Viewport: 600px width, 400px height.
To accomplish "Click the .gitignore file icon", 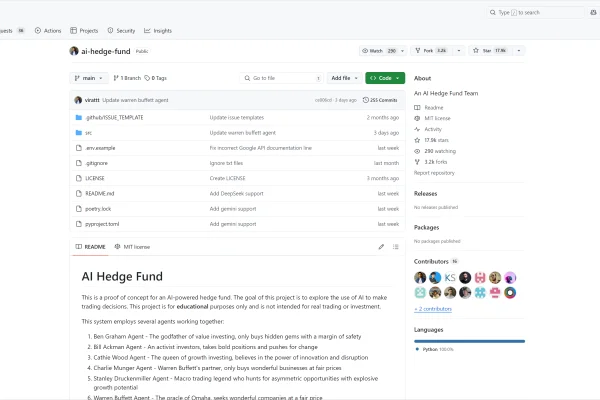I will (x=79, y=163).
